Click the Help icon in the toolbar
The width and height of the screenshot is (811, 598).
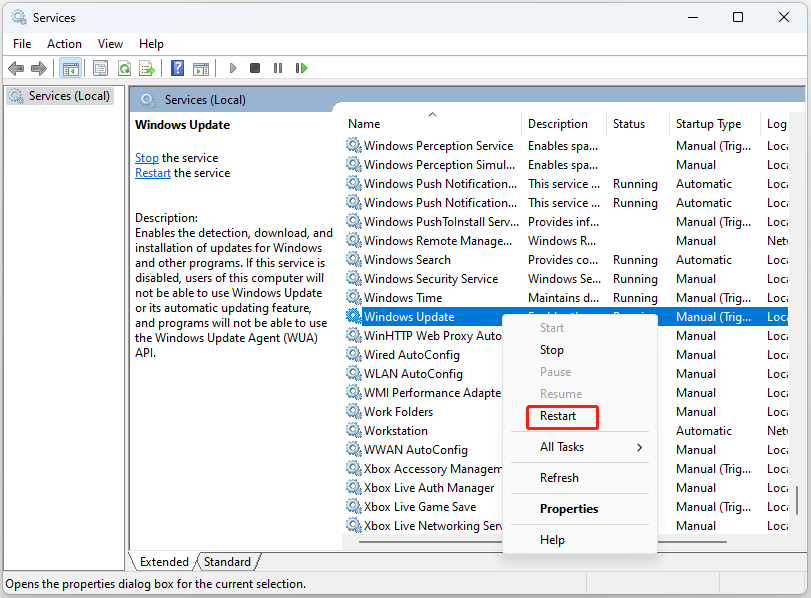click(177, 67)
